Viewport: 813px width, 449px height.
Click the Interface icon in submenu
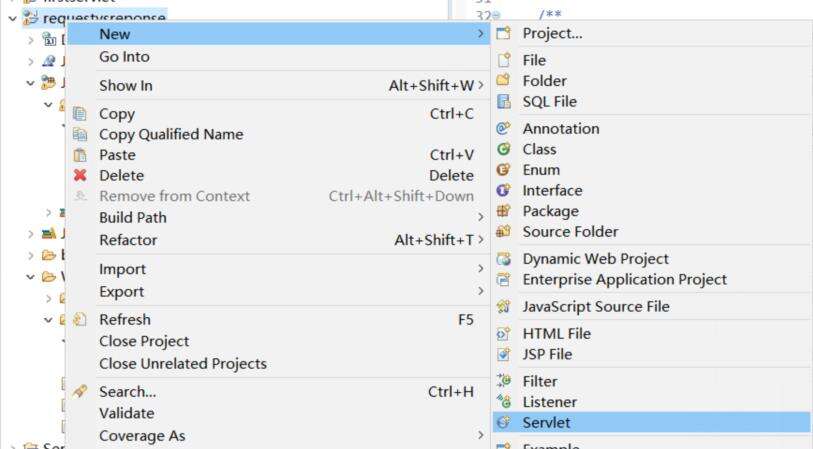503,190
